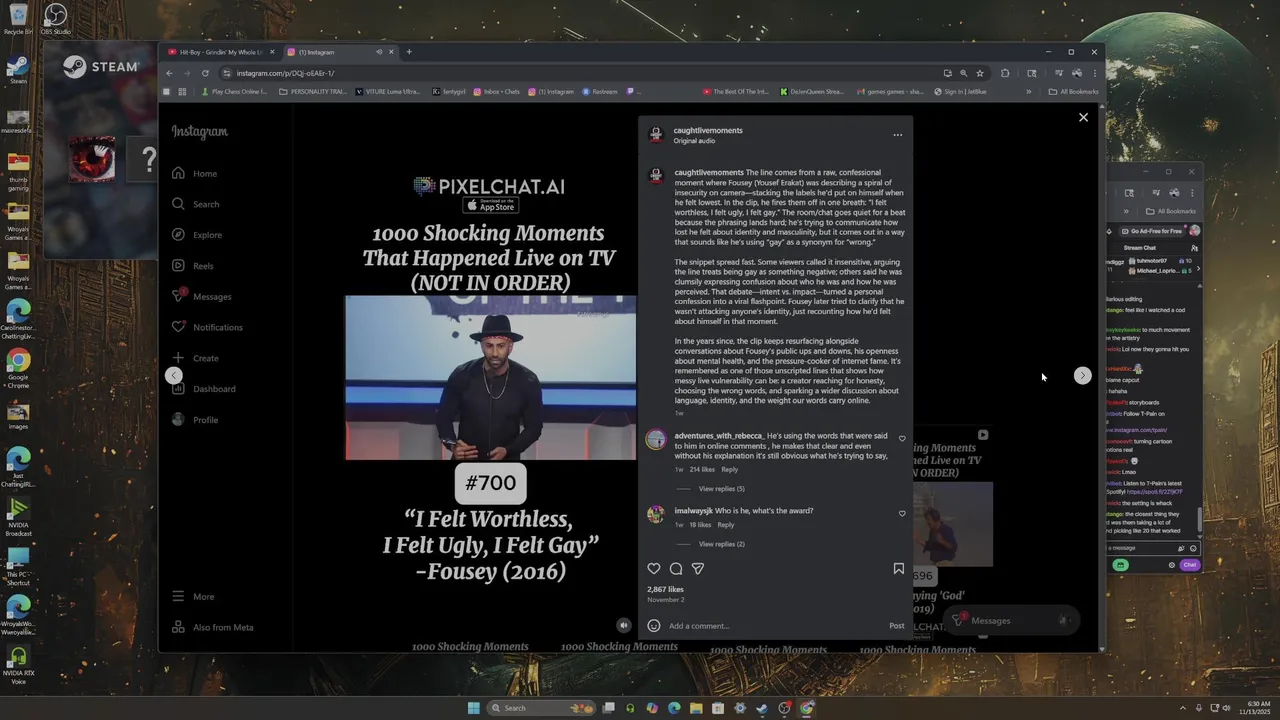Expand Also from Meta in sidebar
Image resolution: width=1280 pixels, height=720 pixels.
pos(212,627)
